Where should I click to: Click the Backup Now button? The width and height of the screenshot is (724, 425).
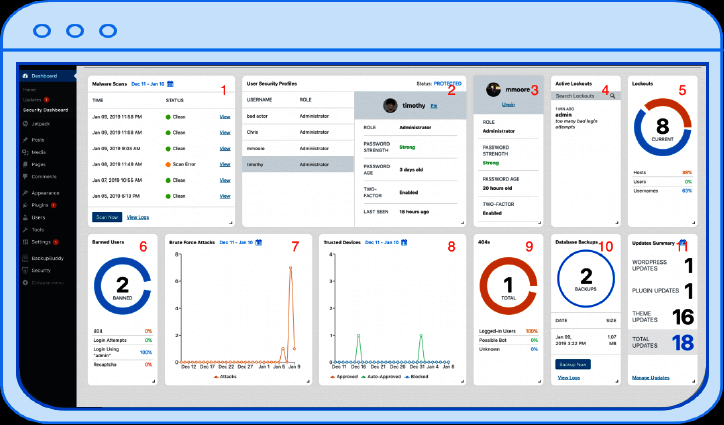coord(573,364)
